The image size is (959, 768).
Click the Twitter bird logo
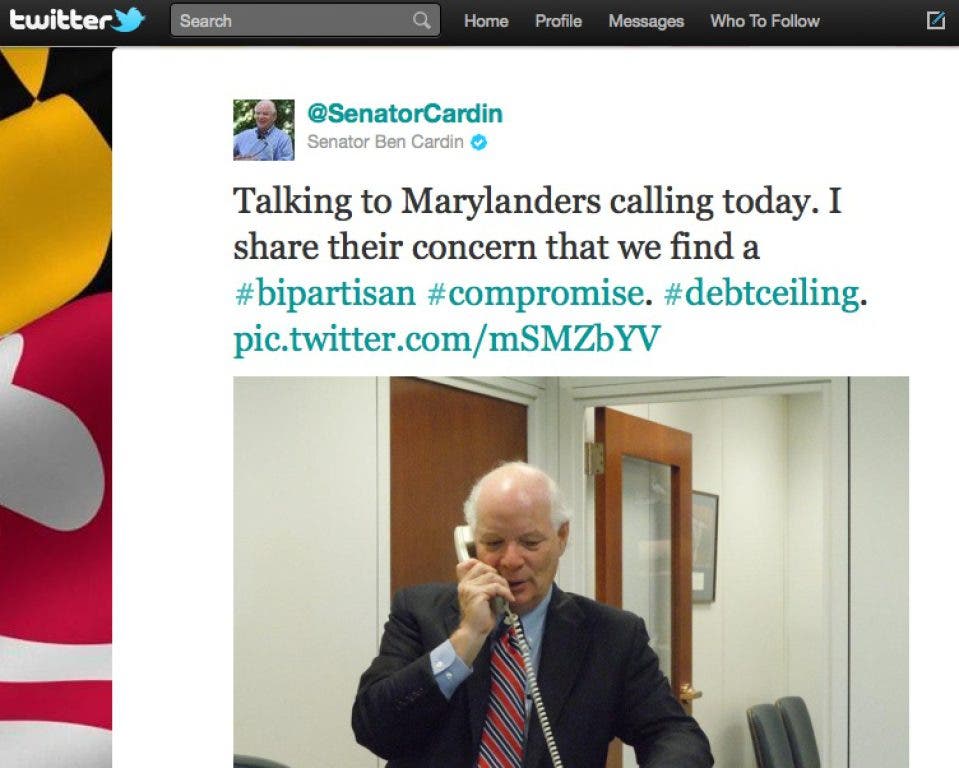point(130,20)
